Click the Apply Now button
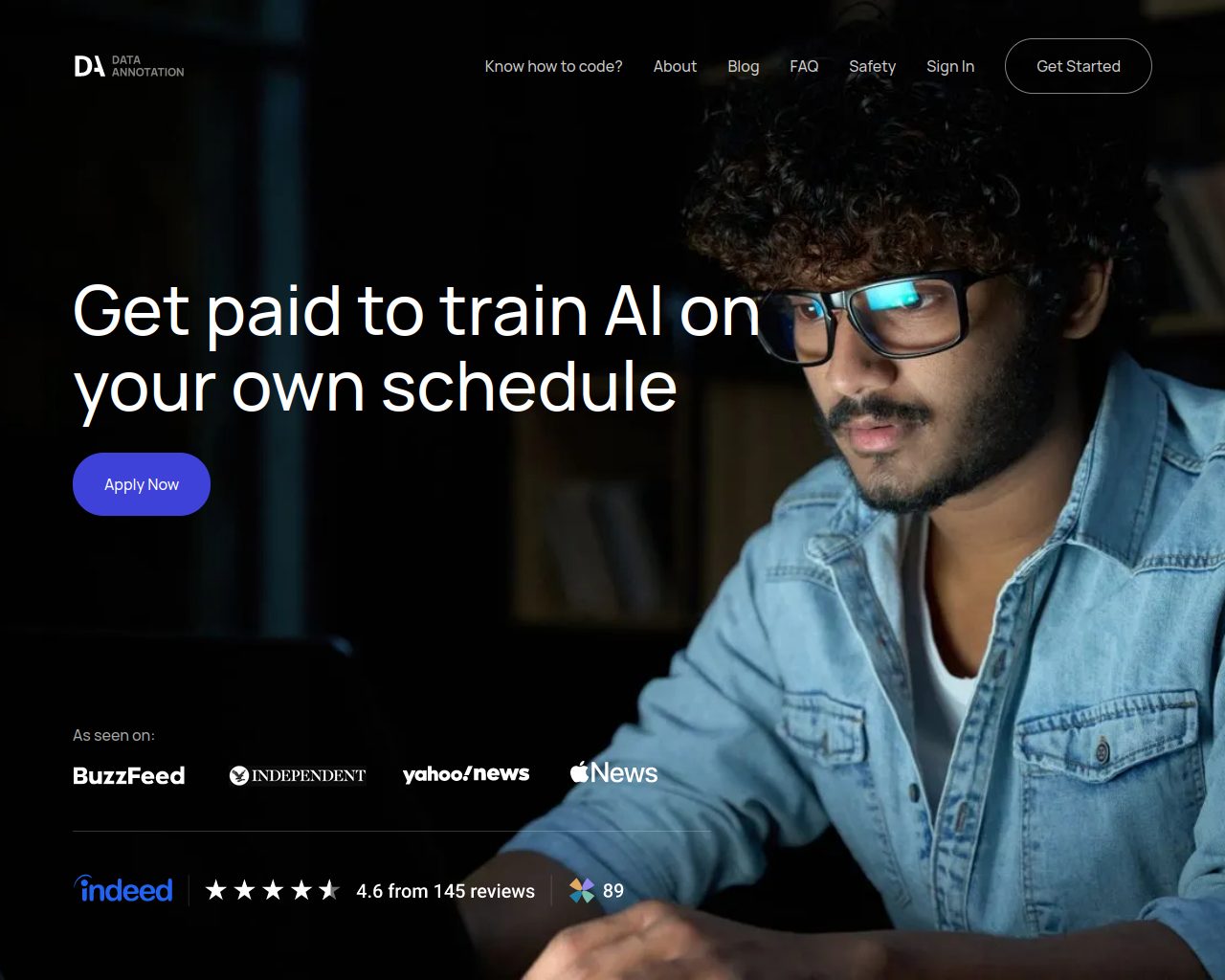Viewport: 1225px width, 980px height. pos(142,484)
